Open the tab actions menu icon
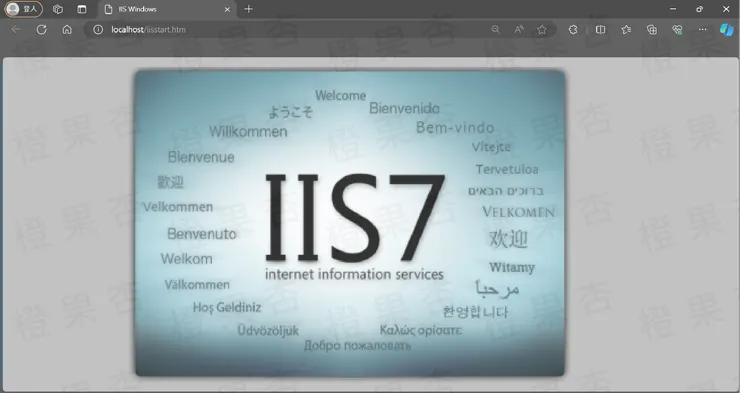This screenshot has width=740, height=393. coord(82,9)
